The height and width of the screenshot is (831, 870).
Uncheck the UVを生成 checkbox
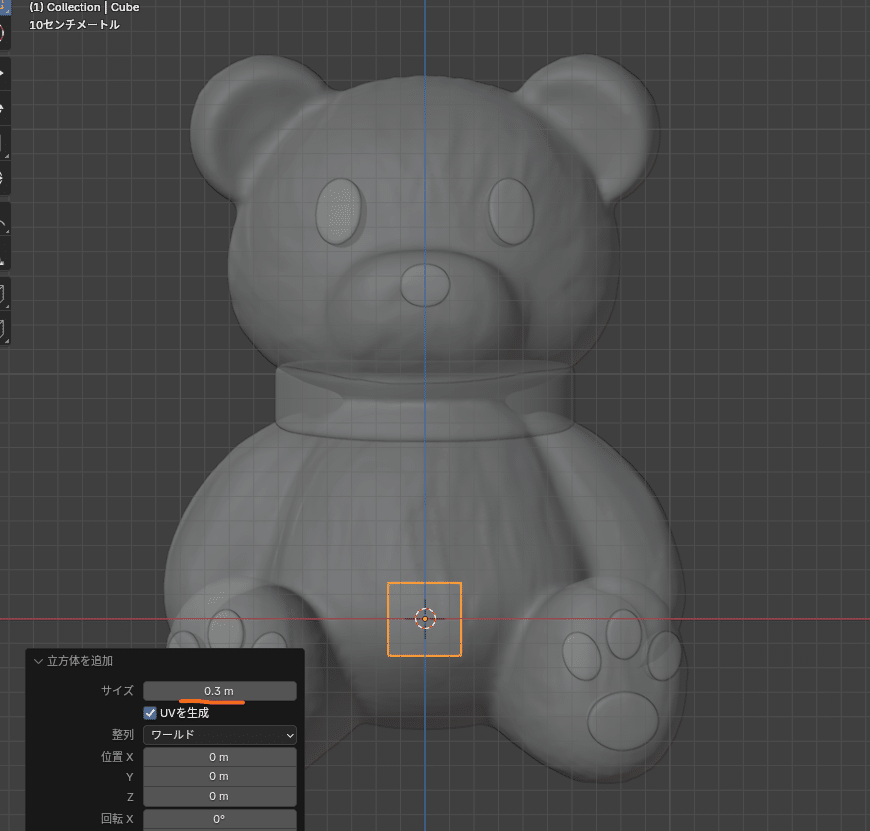click(x=150, y=713)
